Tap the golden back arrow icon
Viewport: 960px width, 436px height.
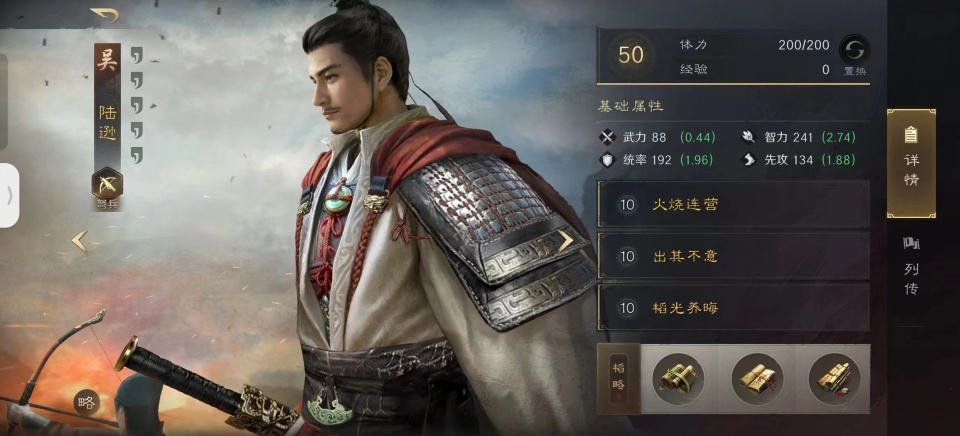coord(105,15)
